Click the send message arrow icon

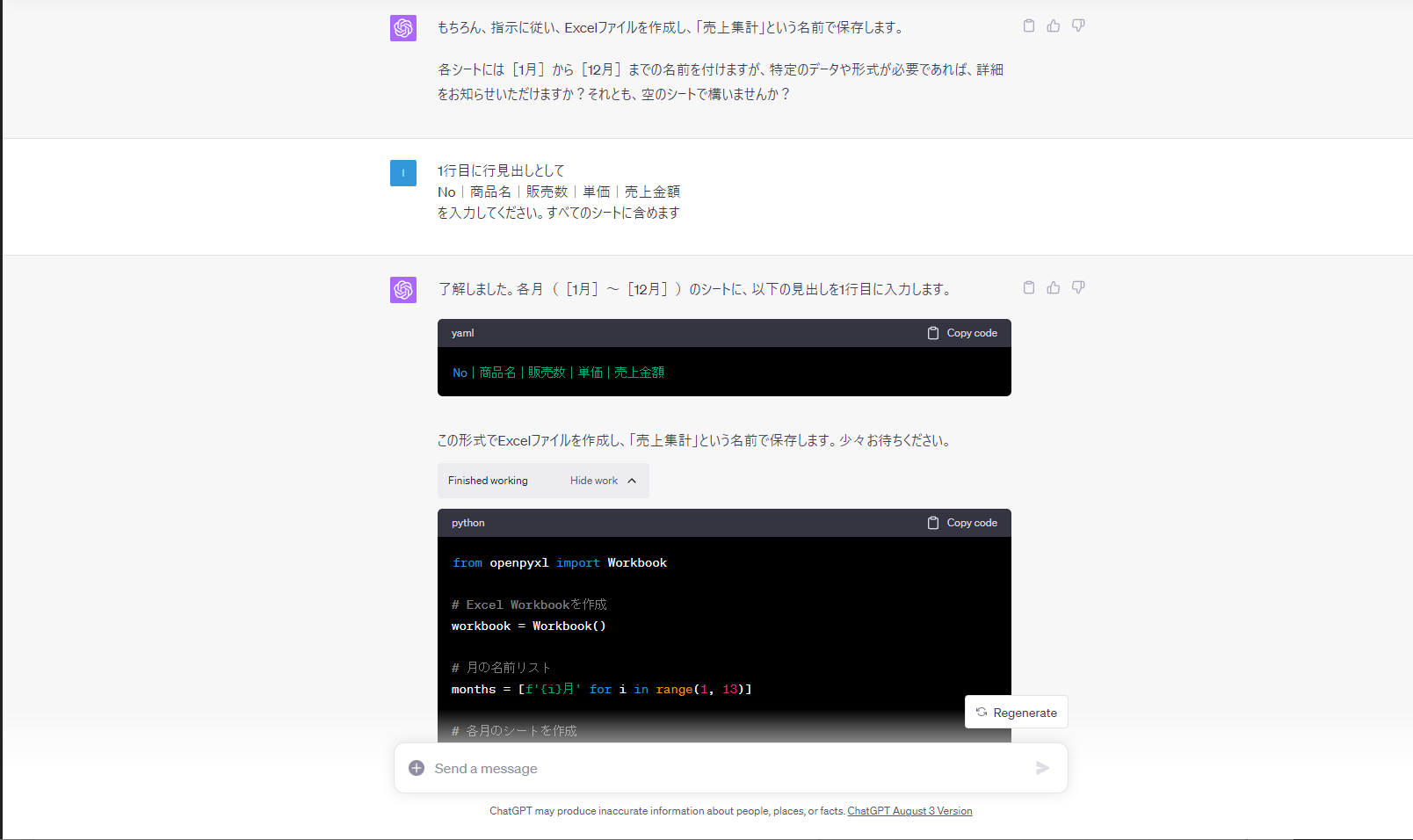[1043, 768]
